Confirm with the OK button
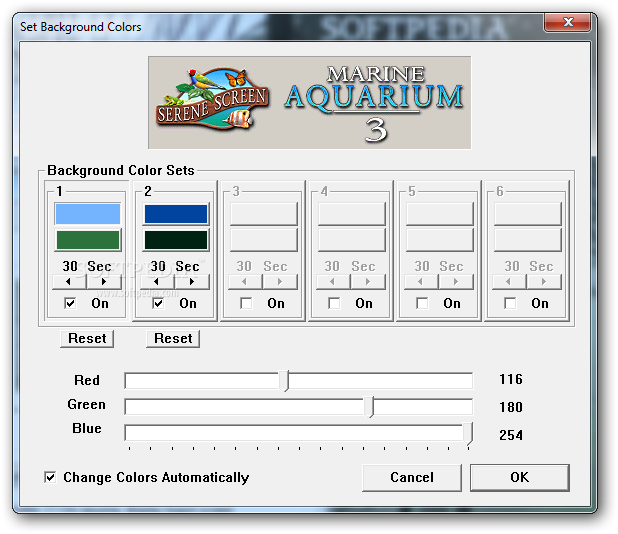The image size is (618, 534). tap(519, 478)
